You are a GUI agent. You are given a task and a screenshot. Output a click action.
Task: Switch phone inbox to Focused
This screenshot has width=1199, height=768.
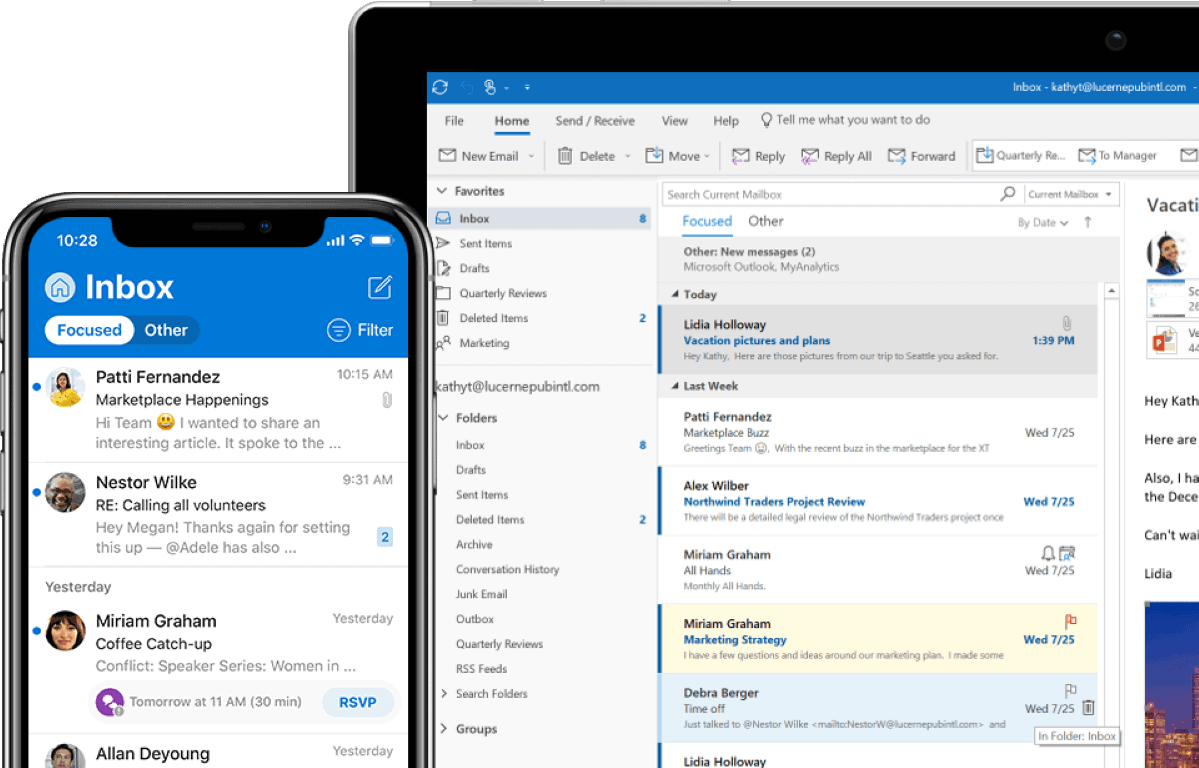[x=89, y=330]
